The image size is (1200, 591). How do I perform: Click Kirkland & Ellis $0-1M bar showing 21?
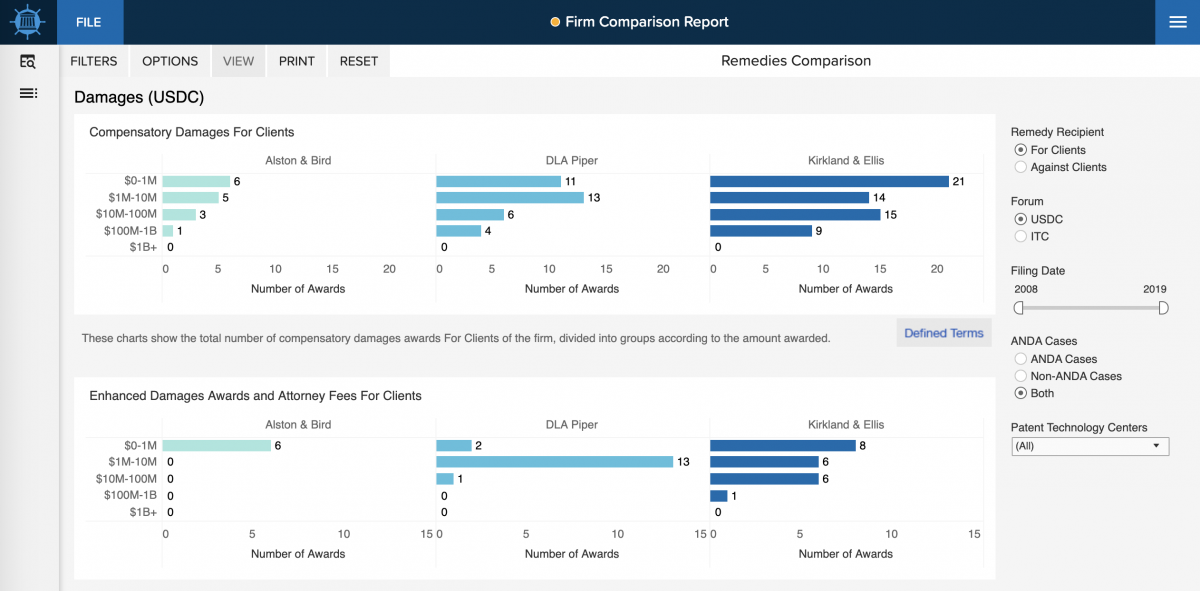coord(828,182)
